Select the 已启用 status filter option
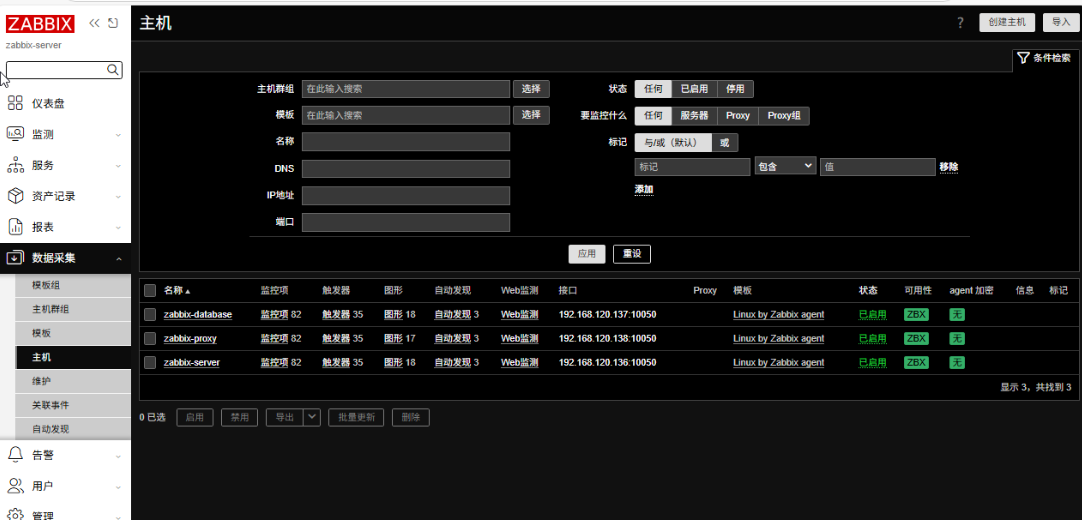This screenshot has width=1082, height=520. coord(693,89)
